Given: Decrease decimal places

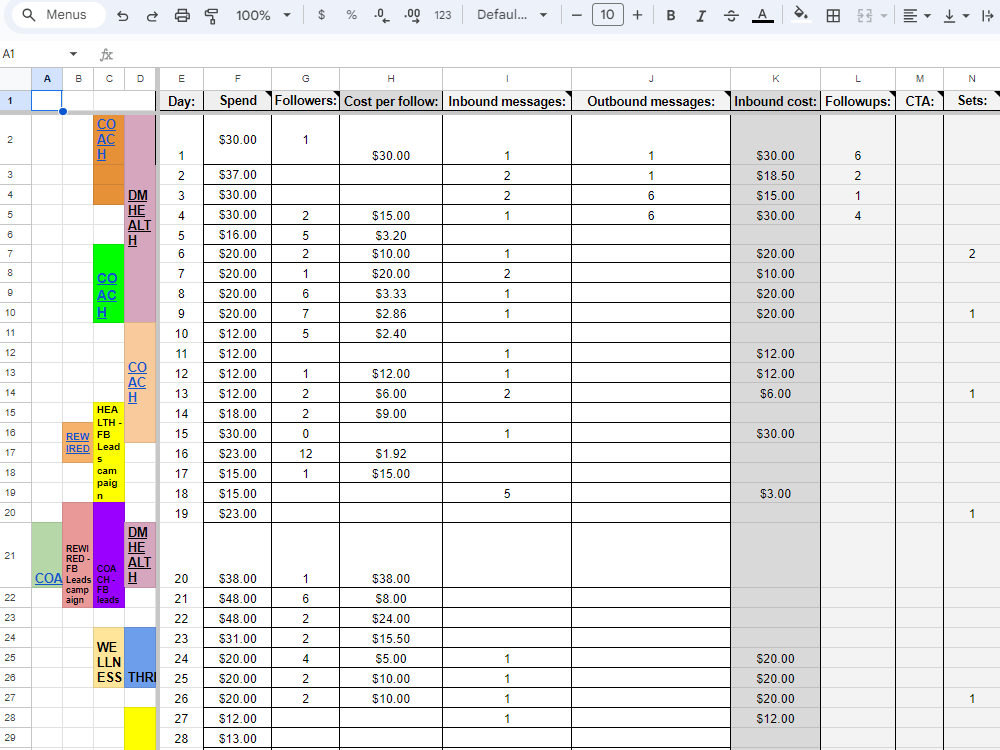Looking at the screenshot, I should click(x=382, y=15).
